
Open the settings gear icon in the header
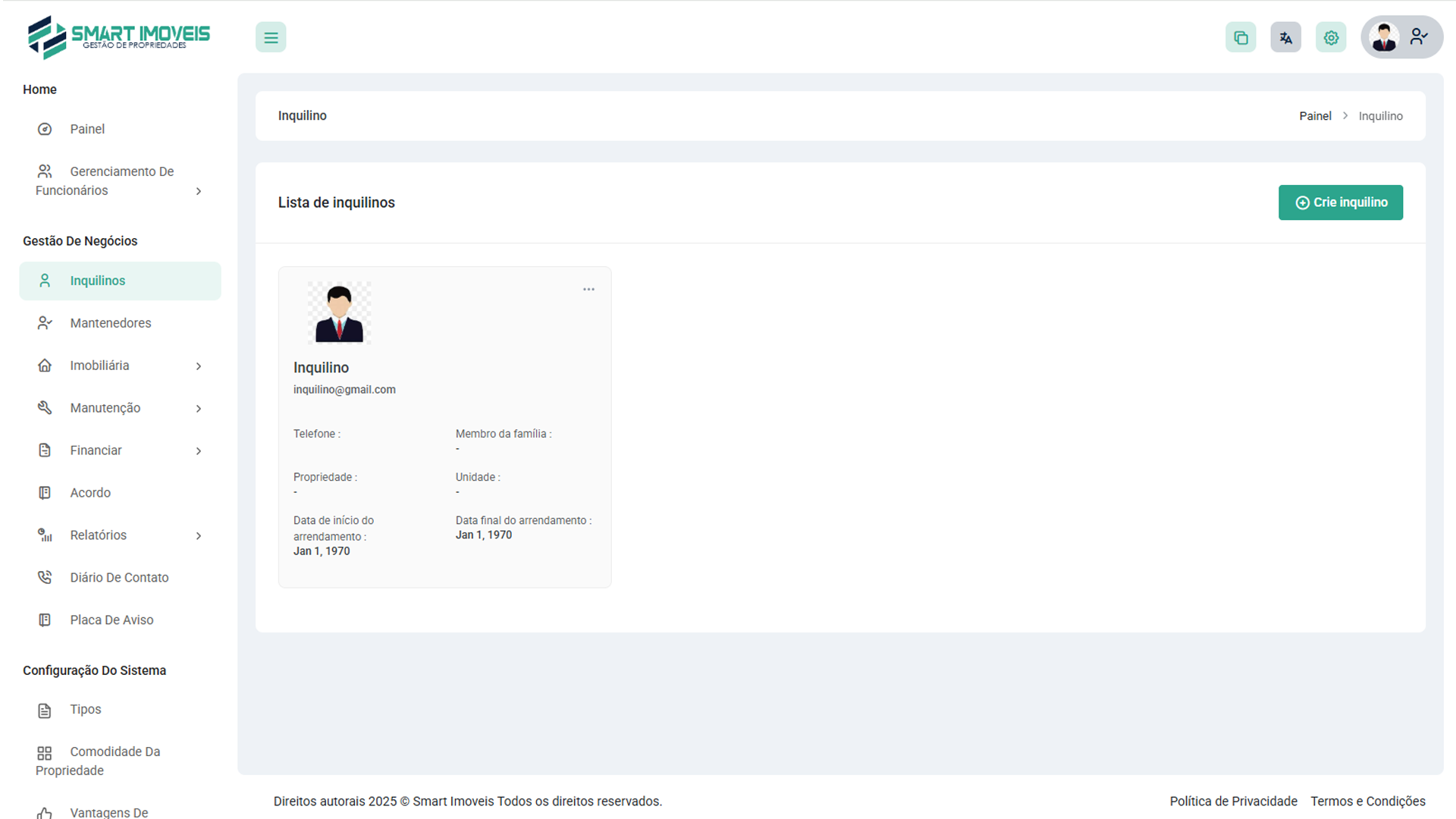click(x=1331, y=37)
